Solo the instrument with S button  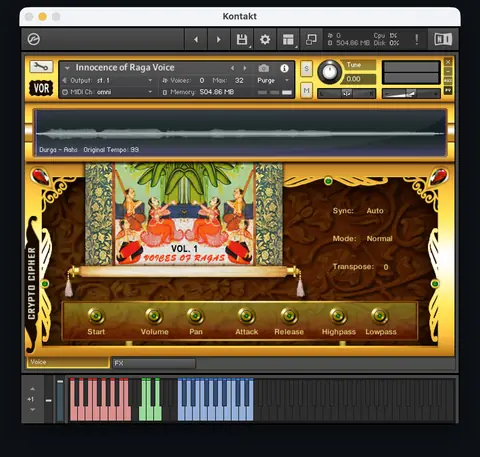[x=306, y=69]
